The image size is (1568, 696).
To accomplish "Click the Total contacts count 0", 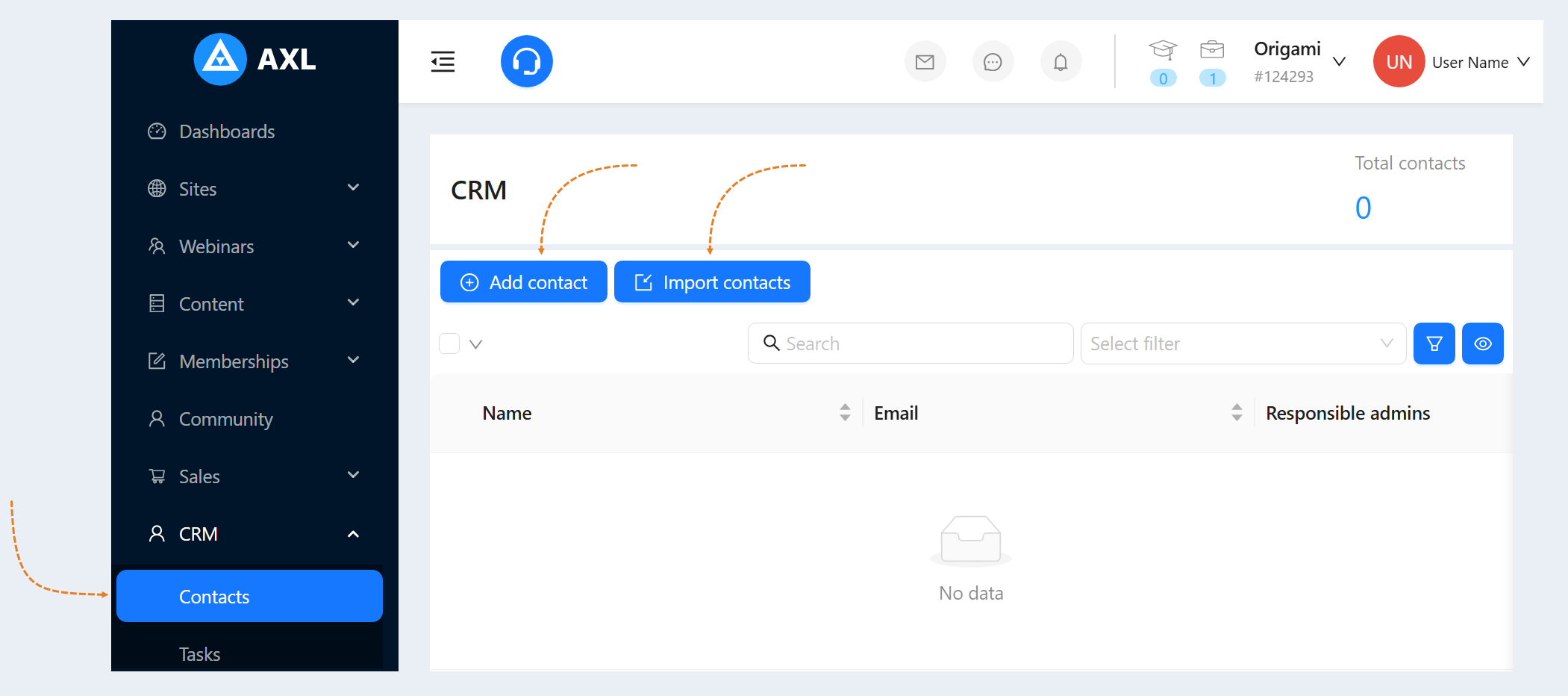I will (x=1363, y=208).
